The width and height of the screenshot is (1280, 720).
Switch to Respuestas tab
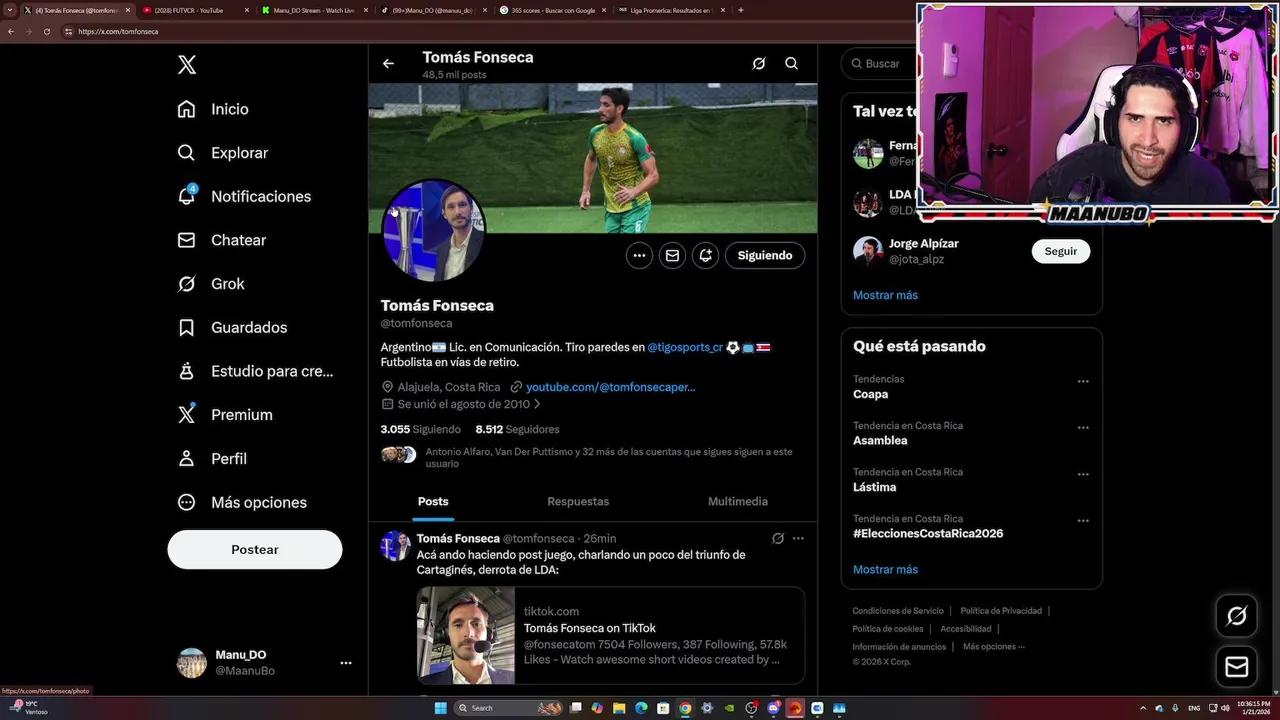click(578, 502)
